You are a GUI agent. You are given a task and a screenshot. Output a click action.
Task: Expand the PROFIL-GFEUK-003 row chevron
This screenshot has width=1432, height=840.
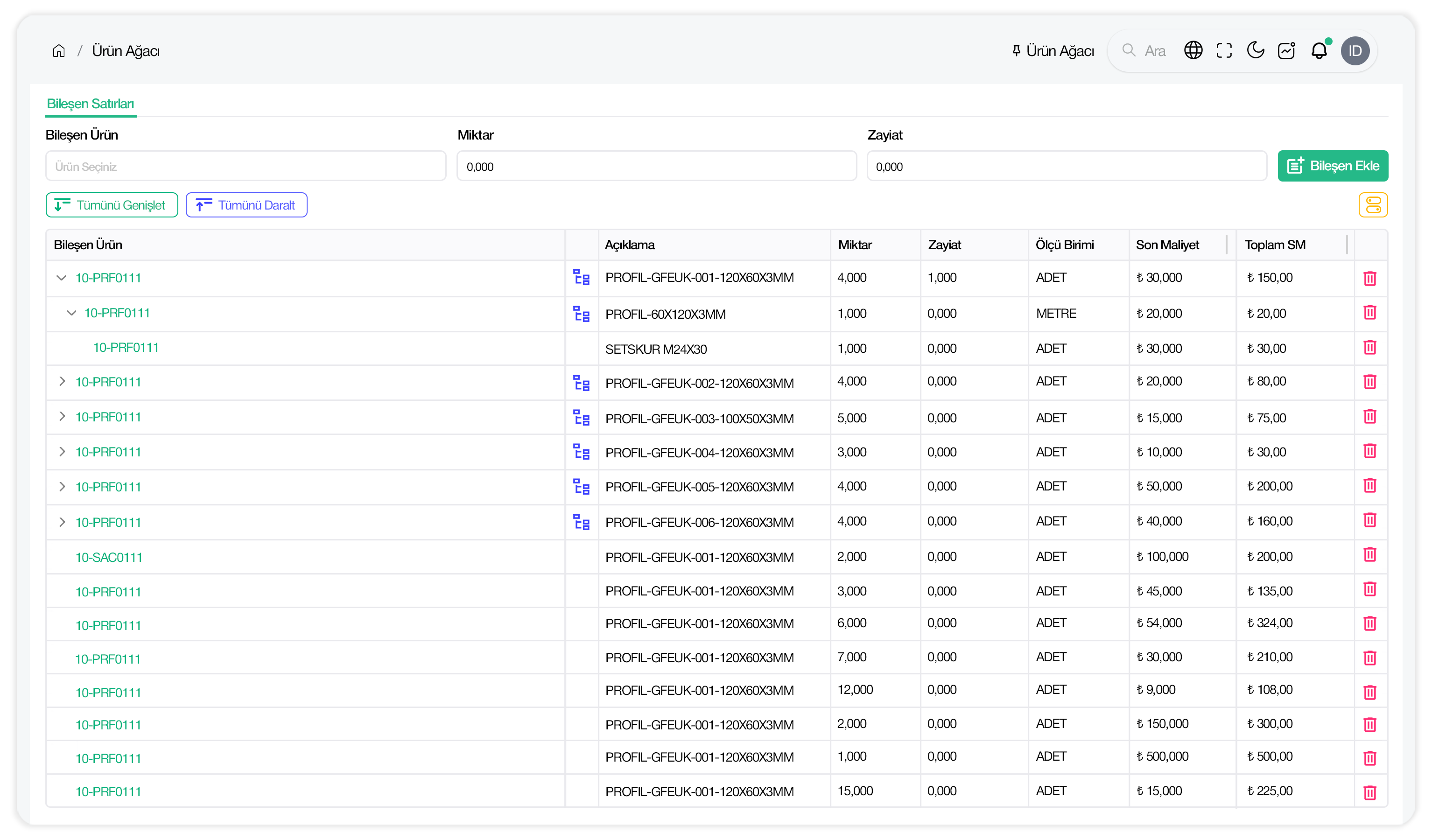(x=62, y=417)
